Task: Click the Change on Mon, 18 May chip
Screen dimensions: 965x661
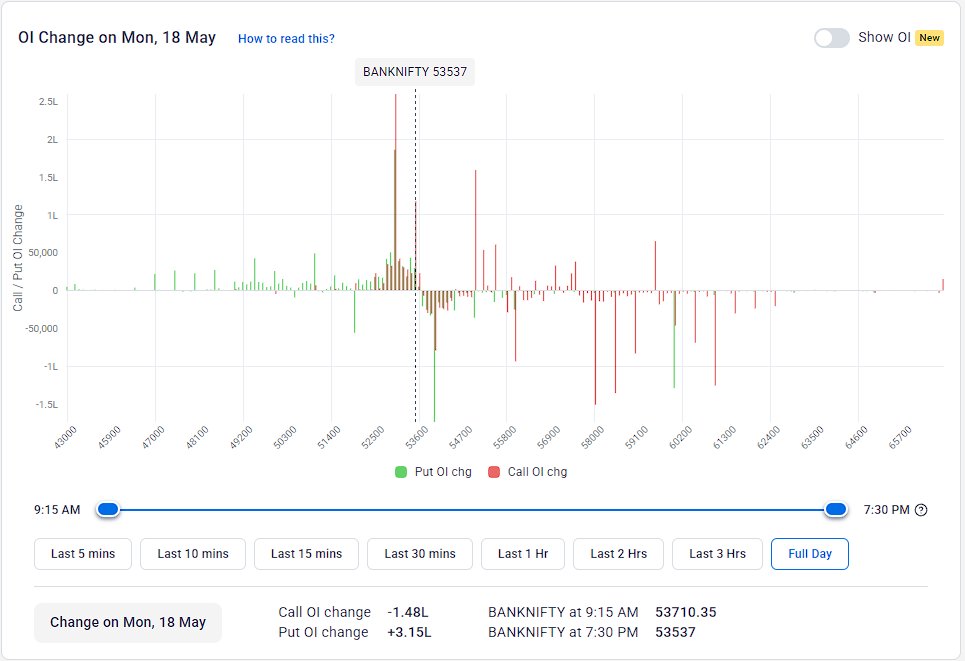Action: click(x=128, y=622)
